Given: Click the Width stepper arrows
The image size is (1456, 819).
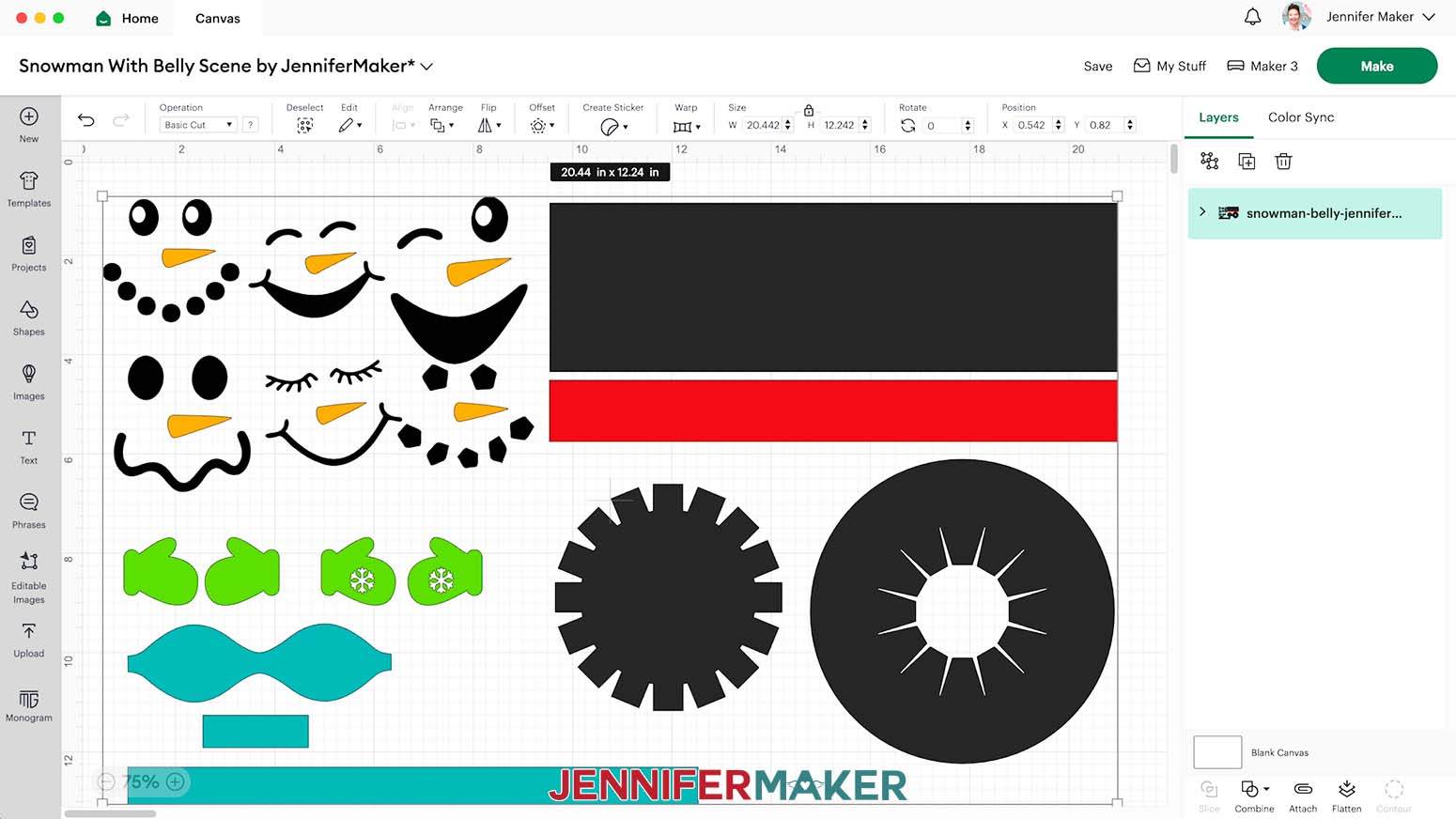Looking at the screenshot, I should pos(787,125).
